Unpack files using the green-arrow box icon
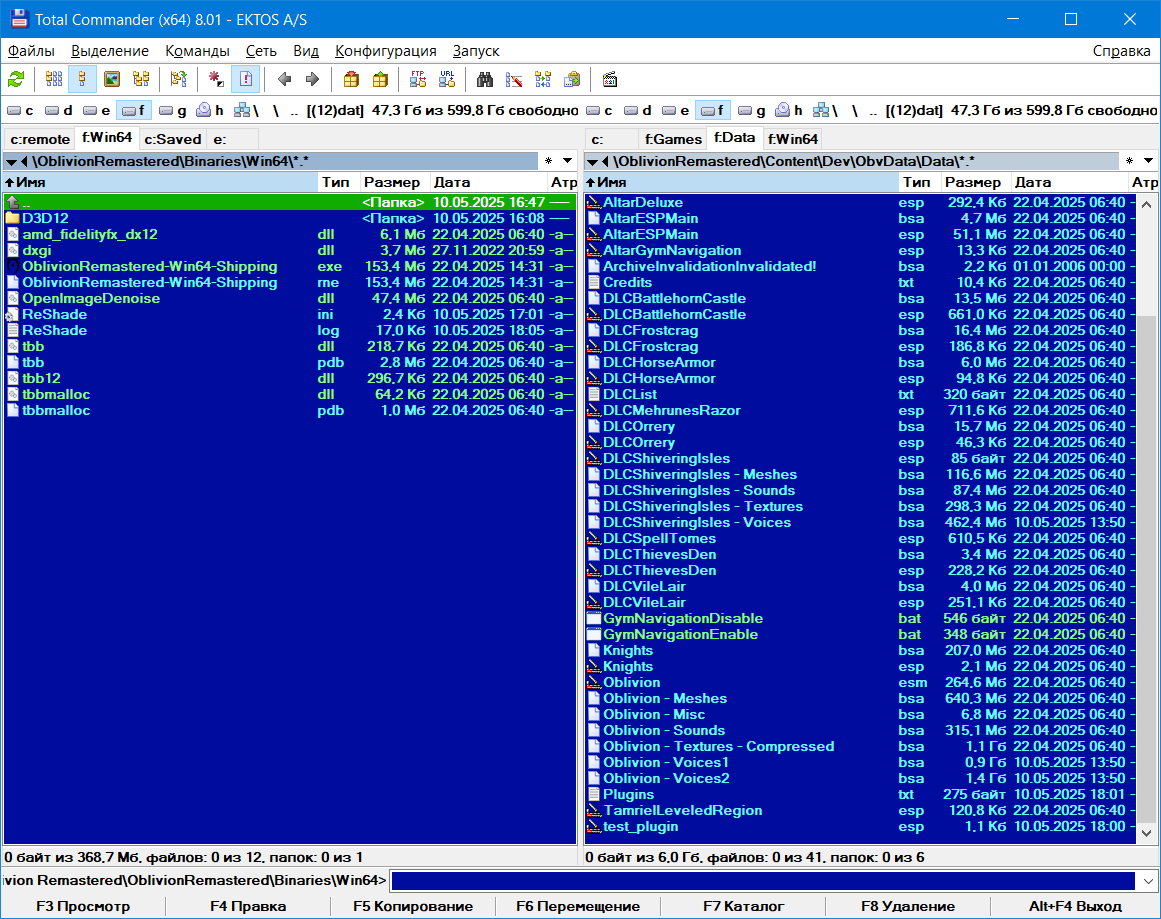The height and width of the screenshot is (919, 1161). [x=380, y=79]
